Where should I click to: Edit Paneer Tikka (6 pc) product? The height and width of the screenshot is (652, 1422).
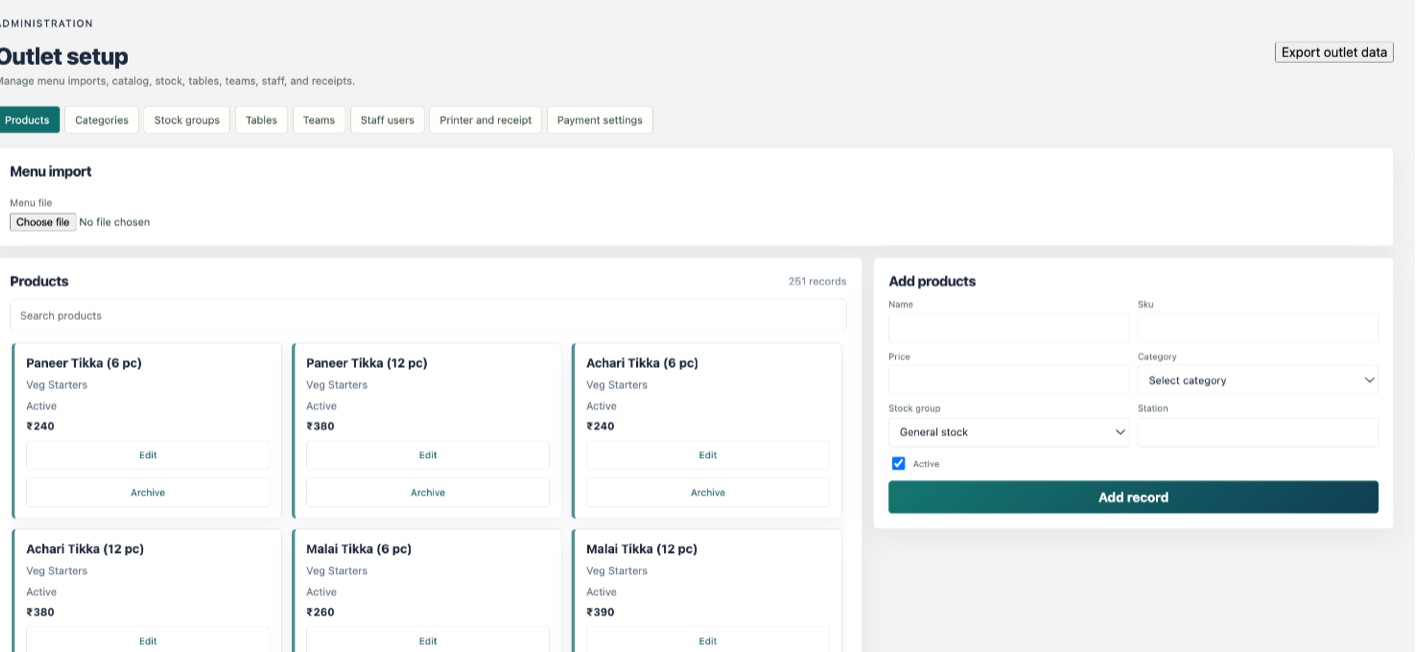(x=148, y=455)
